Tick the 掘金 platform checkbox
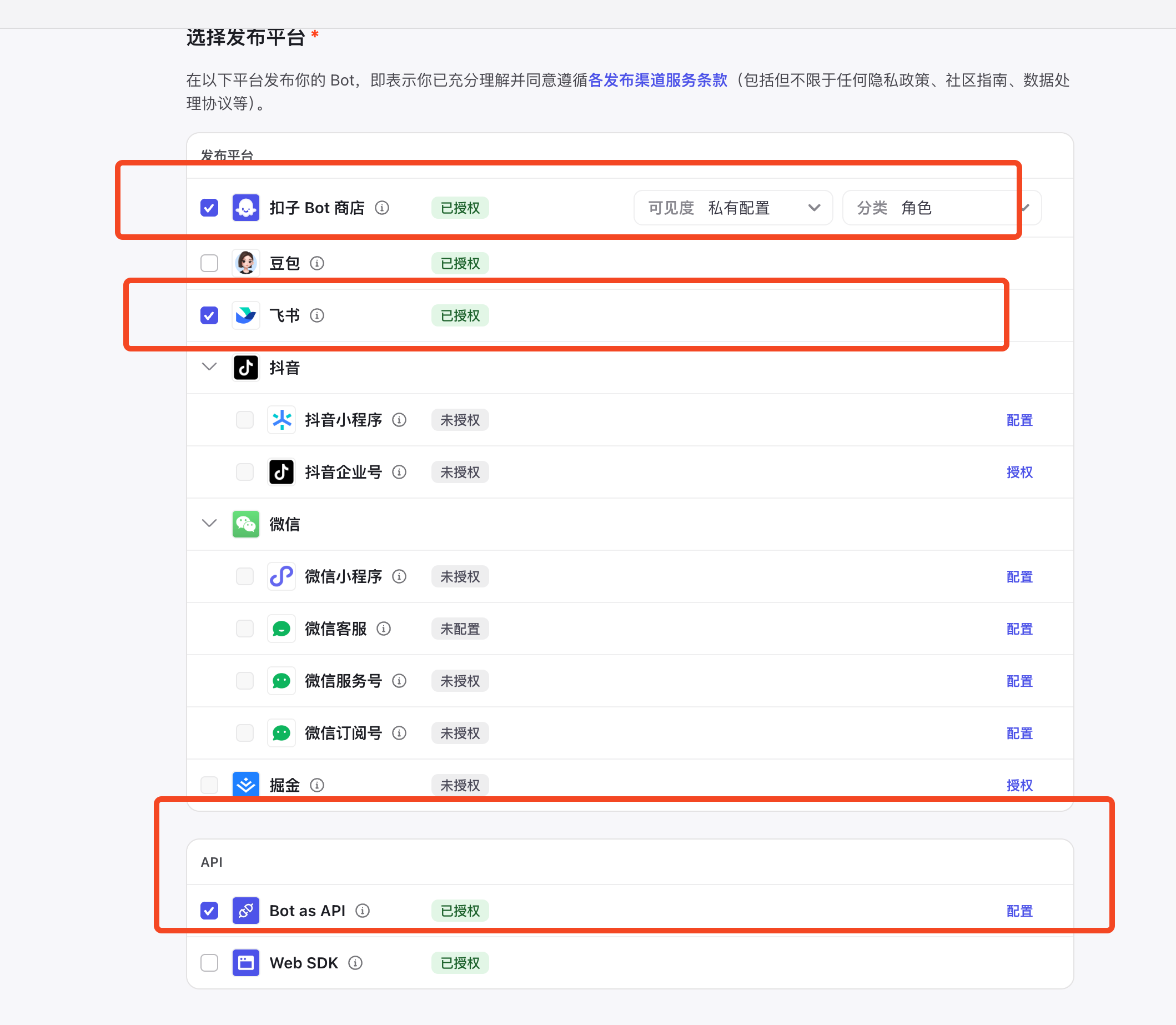Viewport: 1176px width, 1025px height. (209, 785)
